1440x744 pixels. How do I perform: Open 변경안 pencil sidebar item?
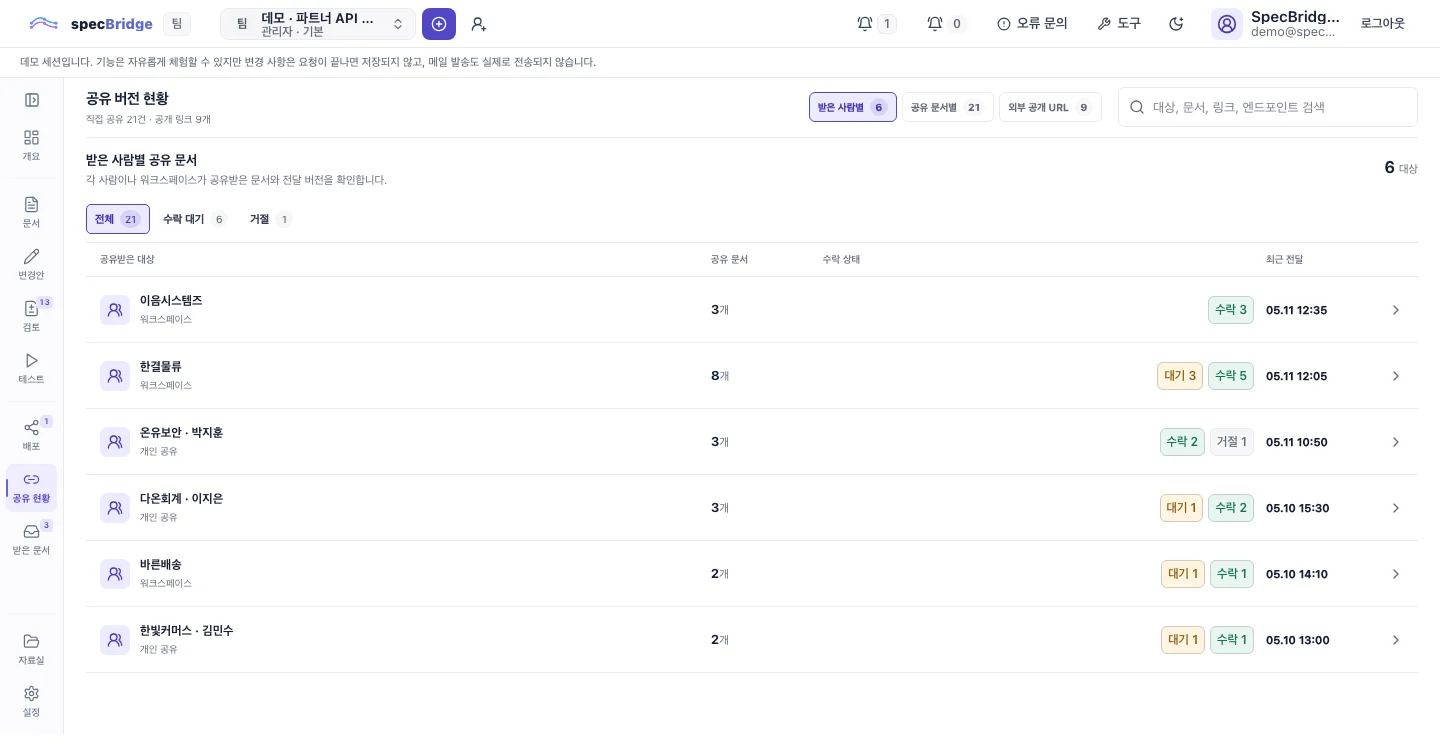point(31,264)
